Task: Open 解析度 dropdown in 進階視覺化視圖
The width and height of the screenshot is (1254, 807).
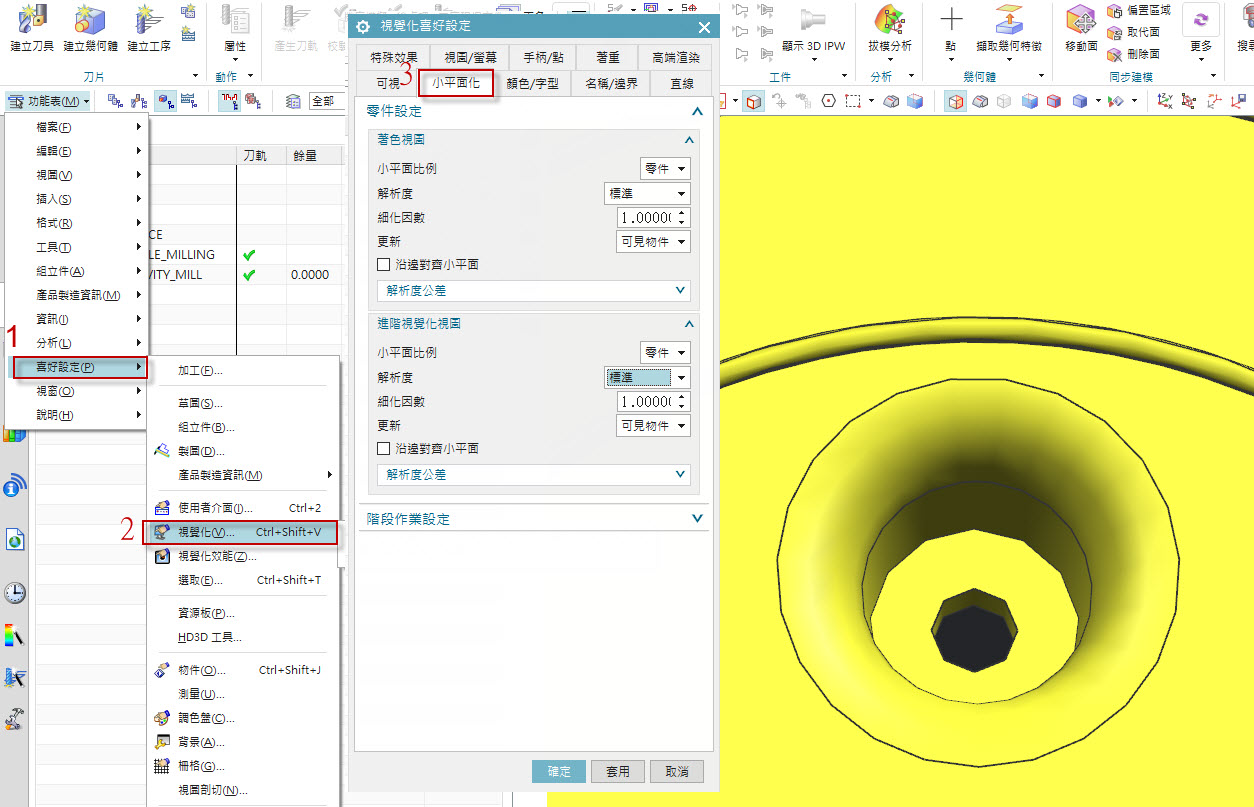Action: coord(648,377)
